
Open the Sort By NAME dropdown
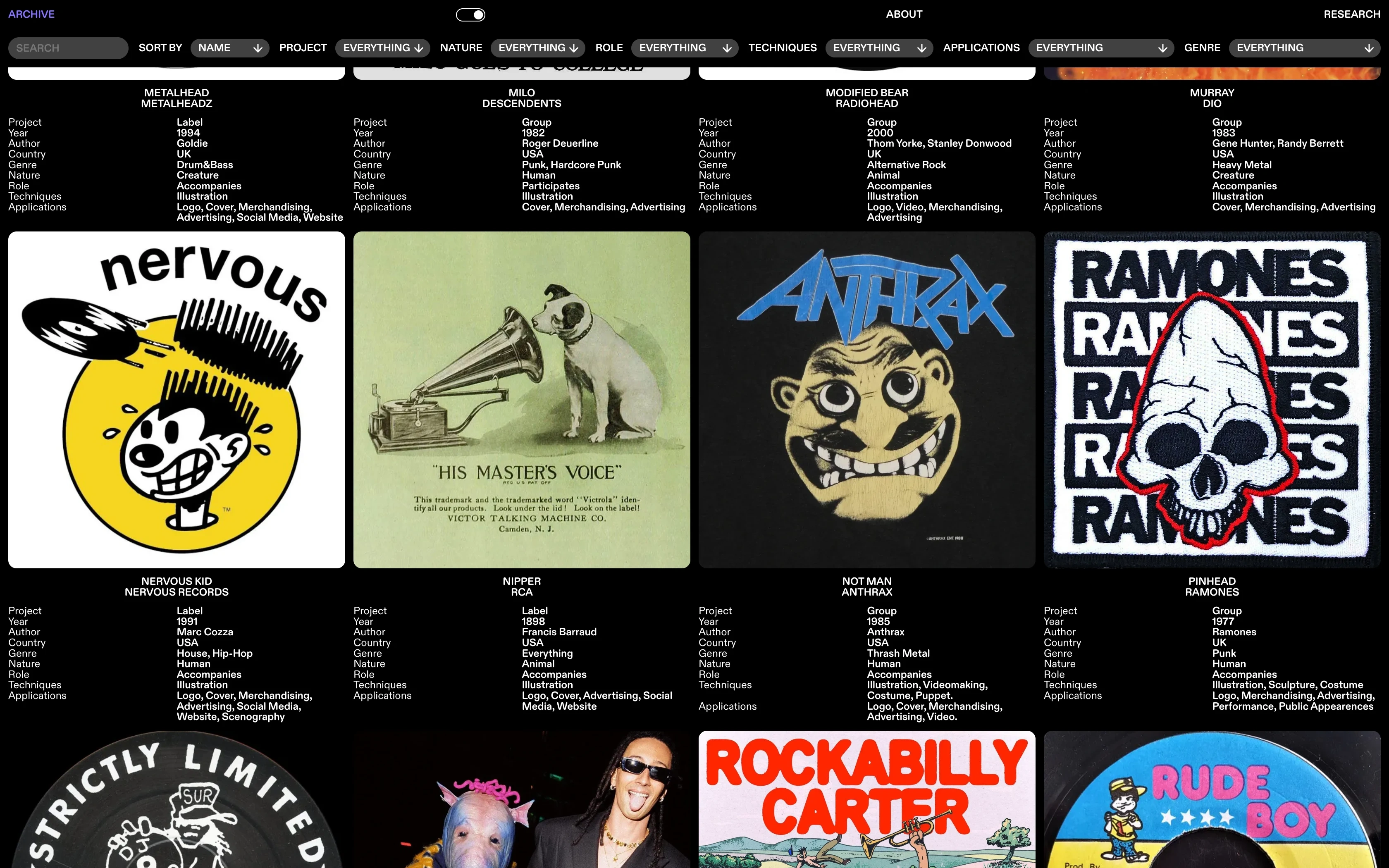230,48
